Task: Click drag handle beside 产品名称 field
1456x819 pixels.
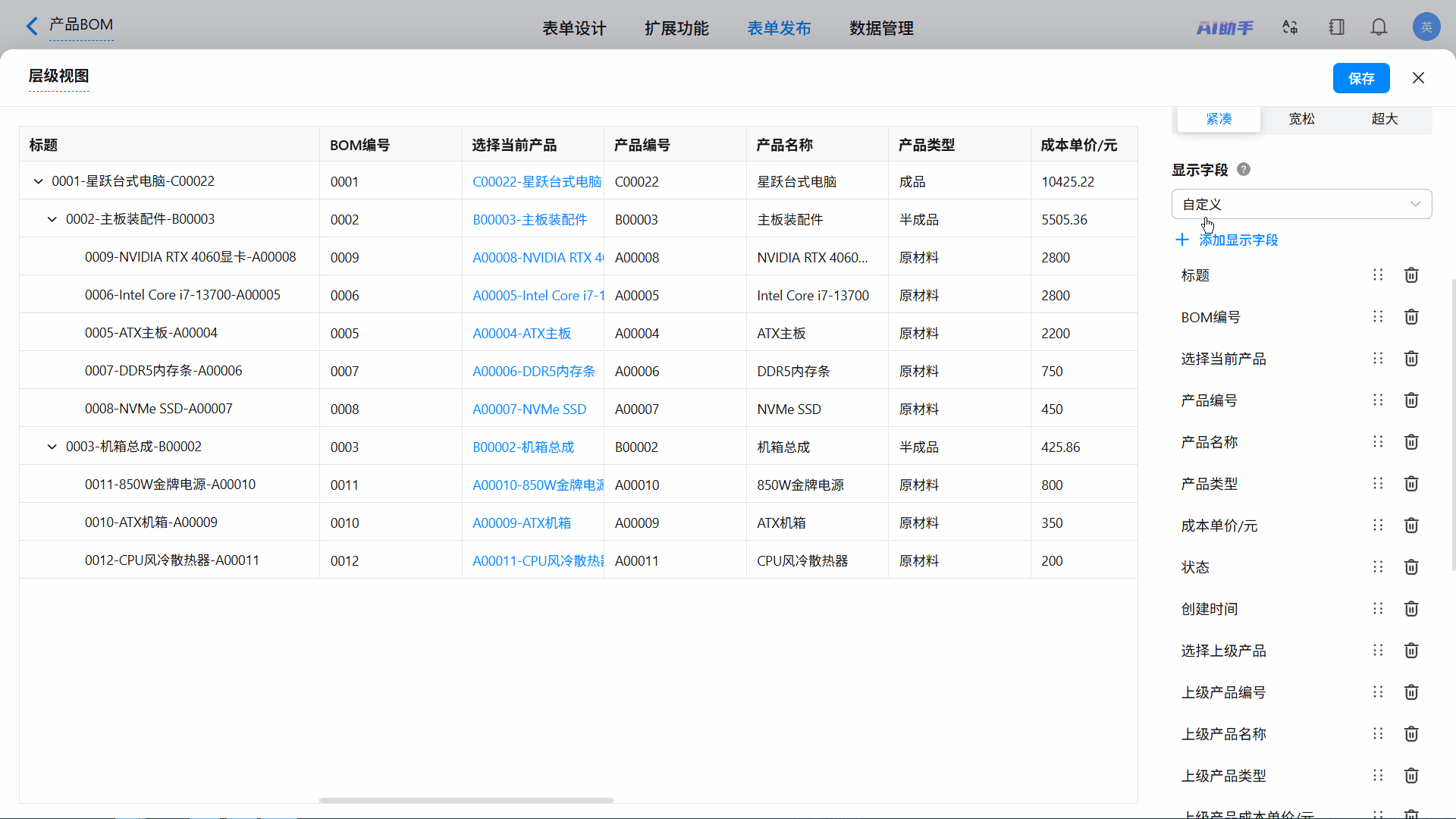Action: coord(1378,442)
